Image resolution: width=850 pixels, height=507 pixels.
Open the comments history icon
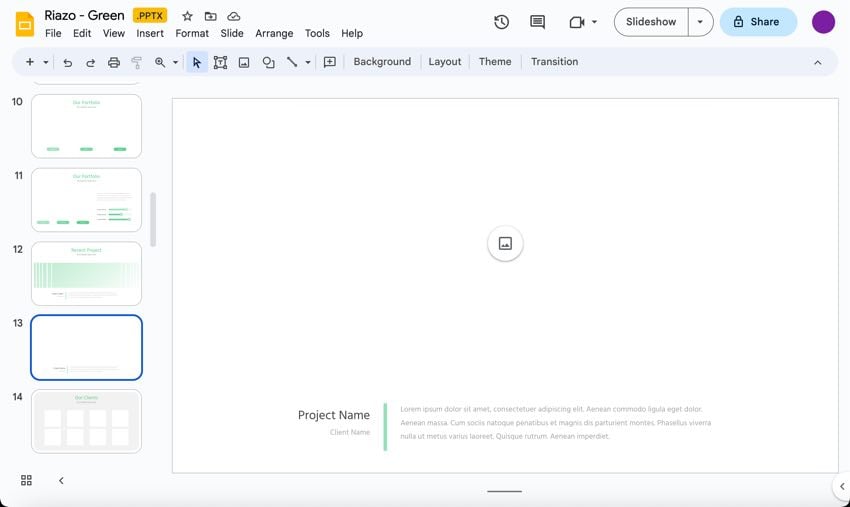tap(538, 22)
